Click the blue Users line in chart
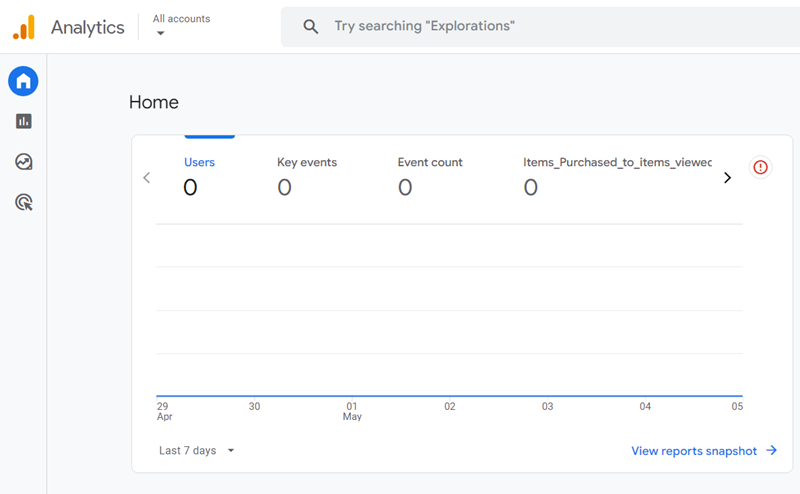The width and height of the screenshot is (800, 494). point(449,396)
